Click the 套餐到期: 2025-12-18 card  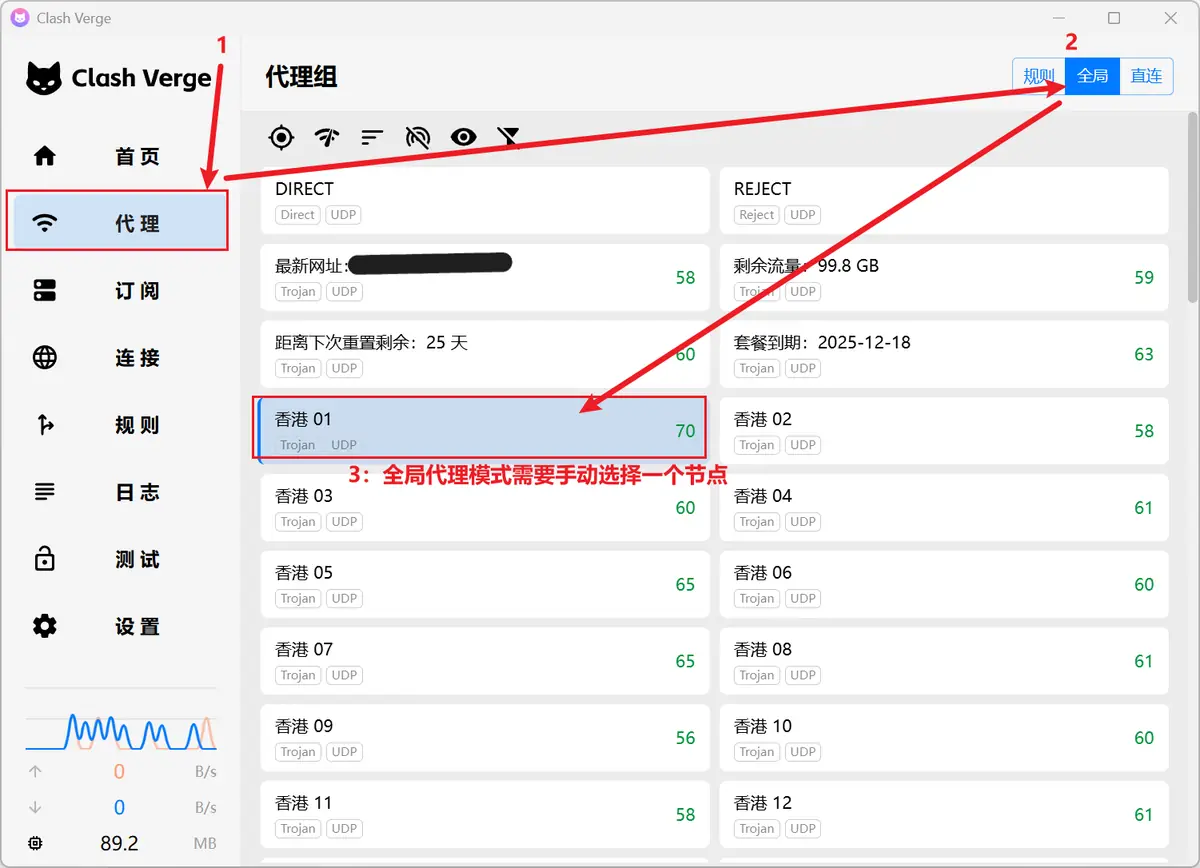click(944, 354)
